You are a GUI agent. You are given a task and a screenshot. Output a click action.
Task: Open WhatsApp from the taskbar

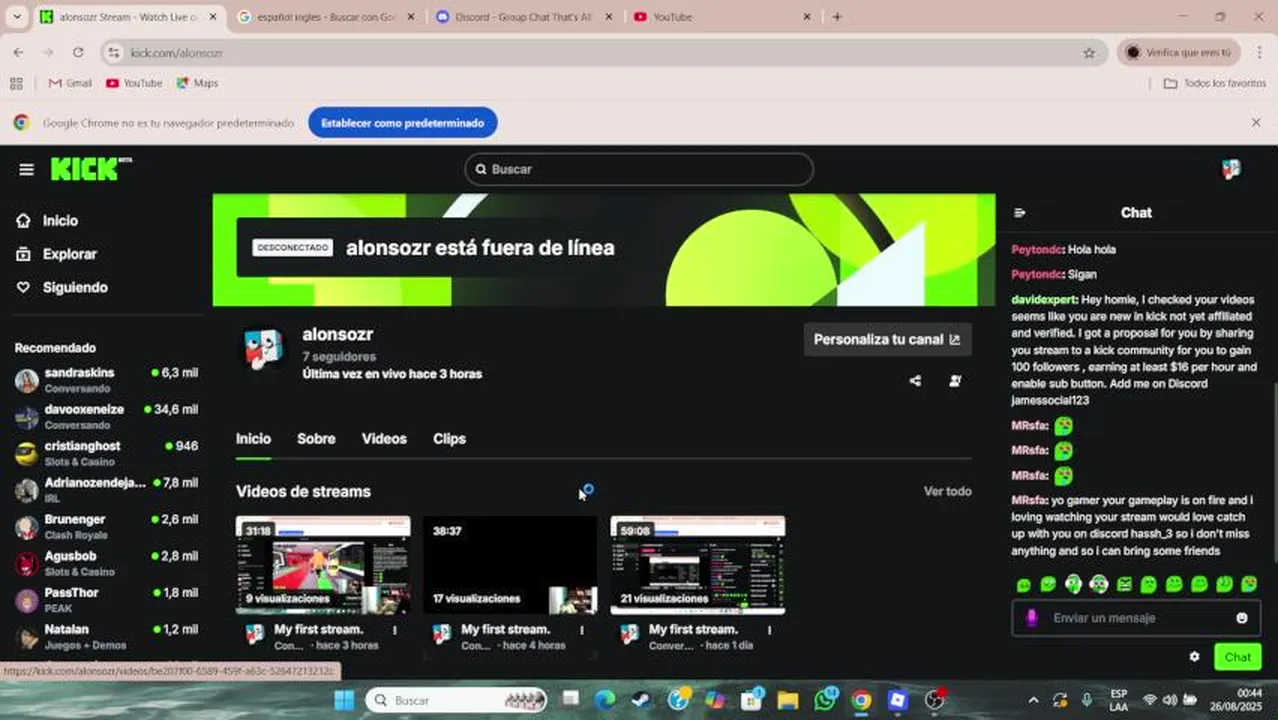(825, 700)
